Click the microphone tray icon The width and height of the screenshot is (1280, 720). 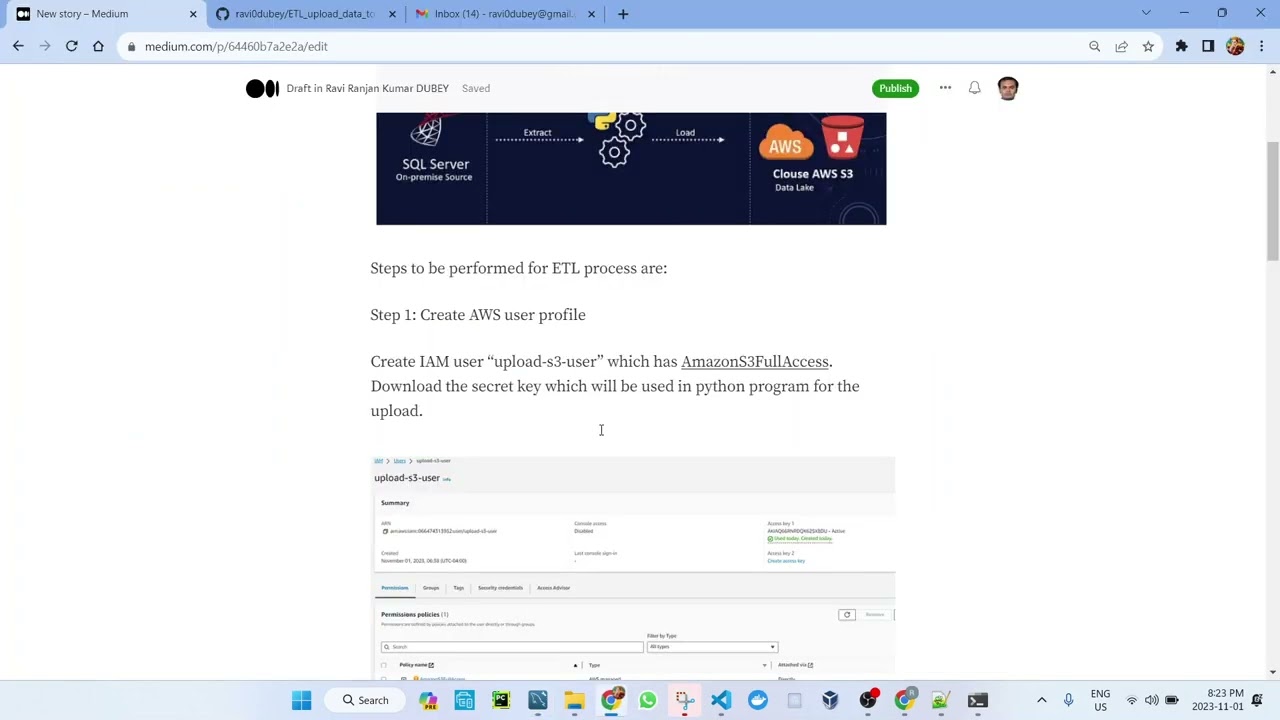(x=1068, y=700)
